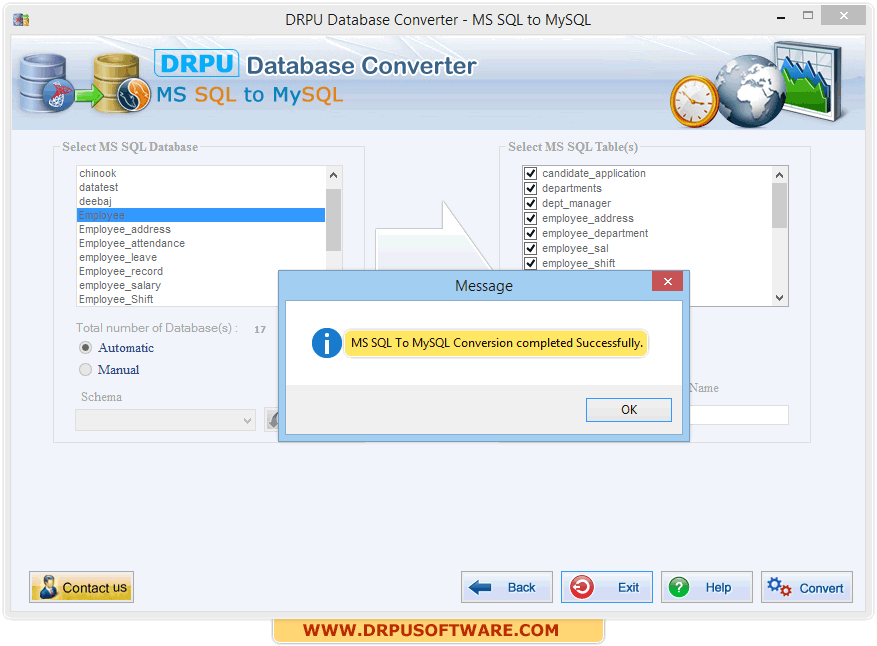Close the Database Converter main window

[x=843, y=16]
